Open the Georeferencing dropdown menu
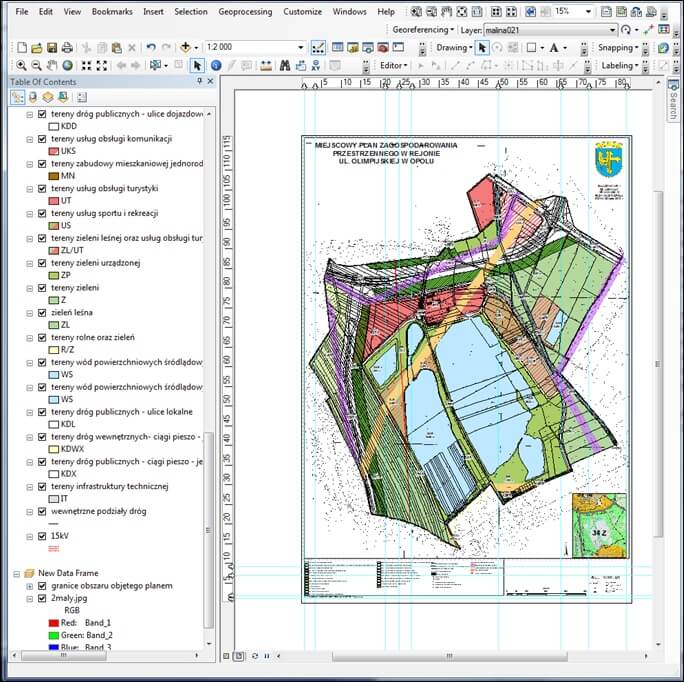The height and width of the screenshot is (682, 684). pos(423,30)
